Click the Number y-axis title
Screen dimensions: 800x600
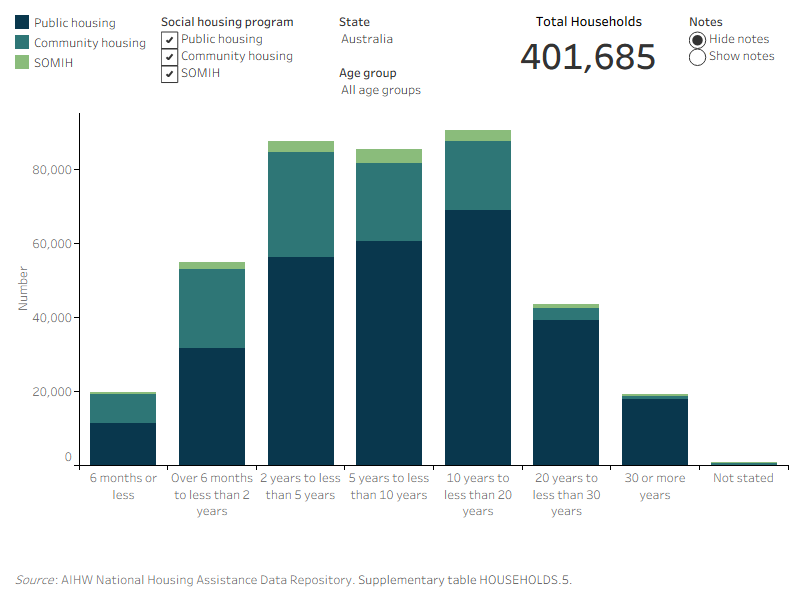coord(23,288)
